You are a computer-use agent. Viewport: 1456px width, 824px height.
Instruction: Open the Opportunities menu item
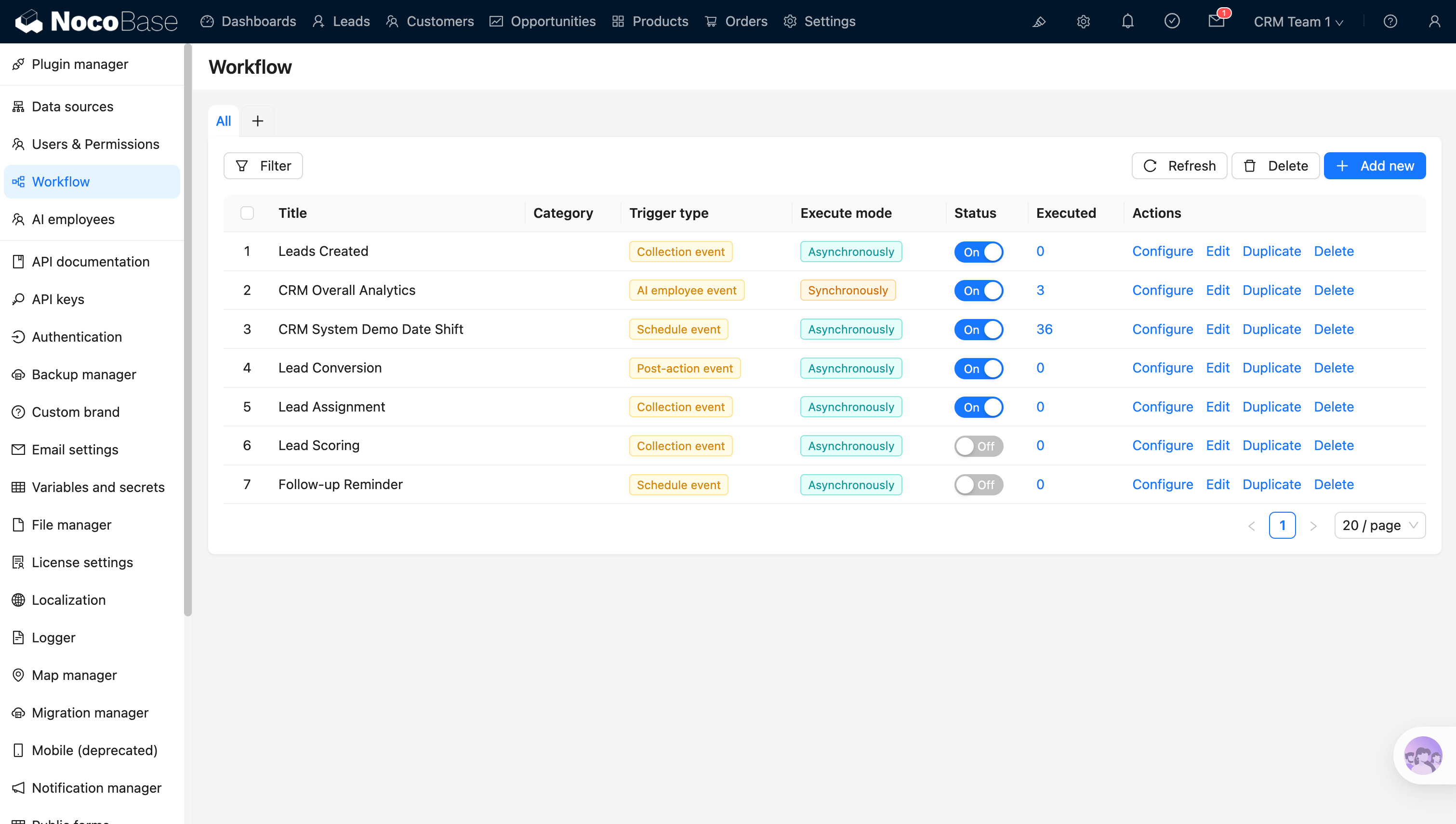pos(543,22)
